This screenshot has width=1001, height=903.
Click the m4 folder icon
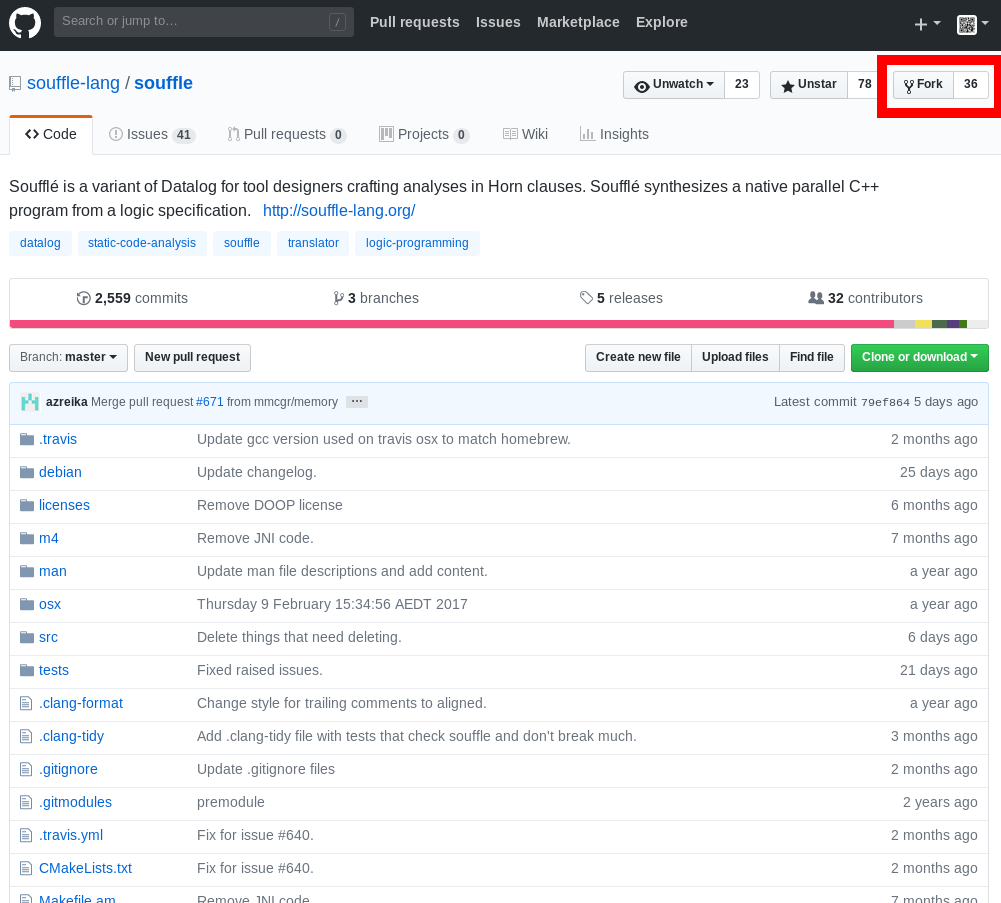(27, 538)
